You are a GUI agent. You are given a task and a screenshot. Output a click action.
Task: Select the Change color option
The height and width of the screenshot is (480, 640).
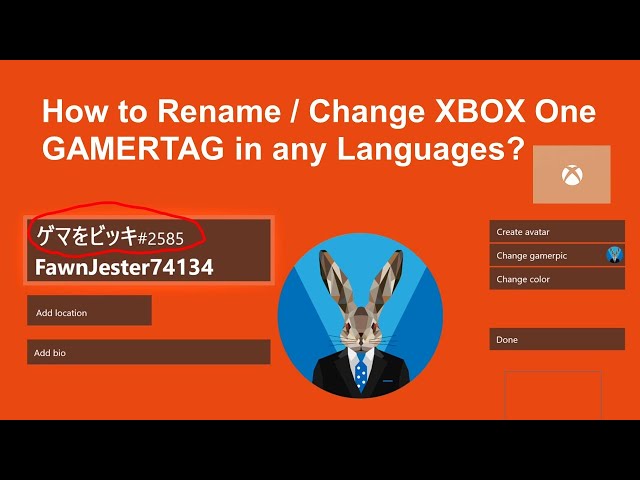coord(557,279)
